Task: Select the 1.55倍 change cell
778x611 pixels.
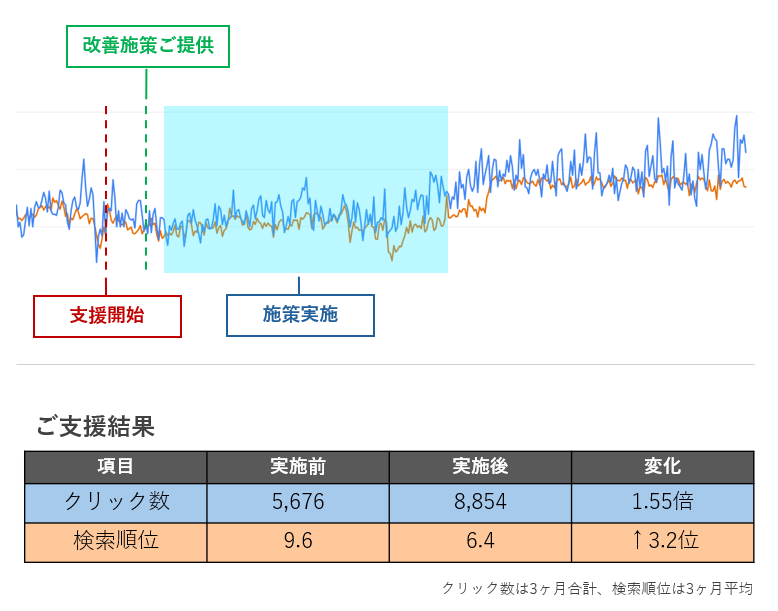Action: [x=663, y=503]
